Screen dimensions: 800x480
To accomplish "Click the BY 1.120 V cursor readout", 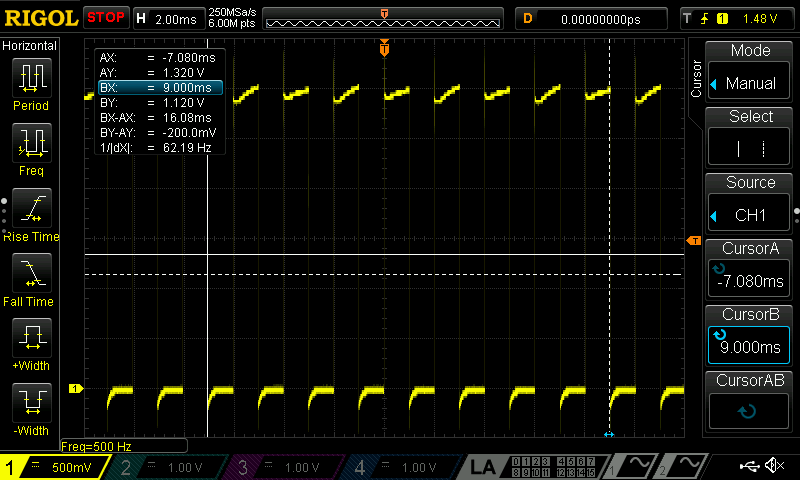I will [x=152, y=103].
